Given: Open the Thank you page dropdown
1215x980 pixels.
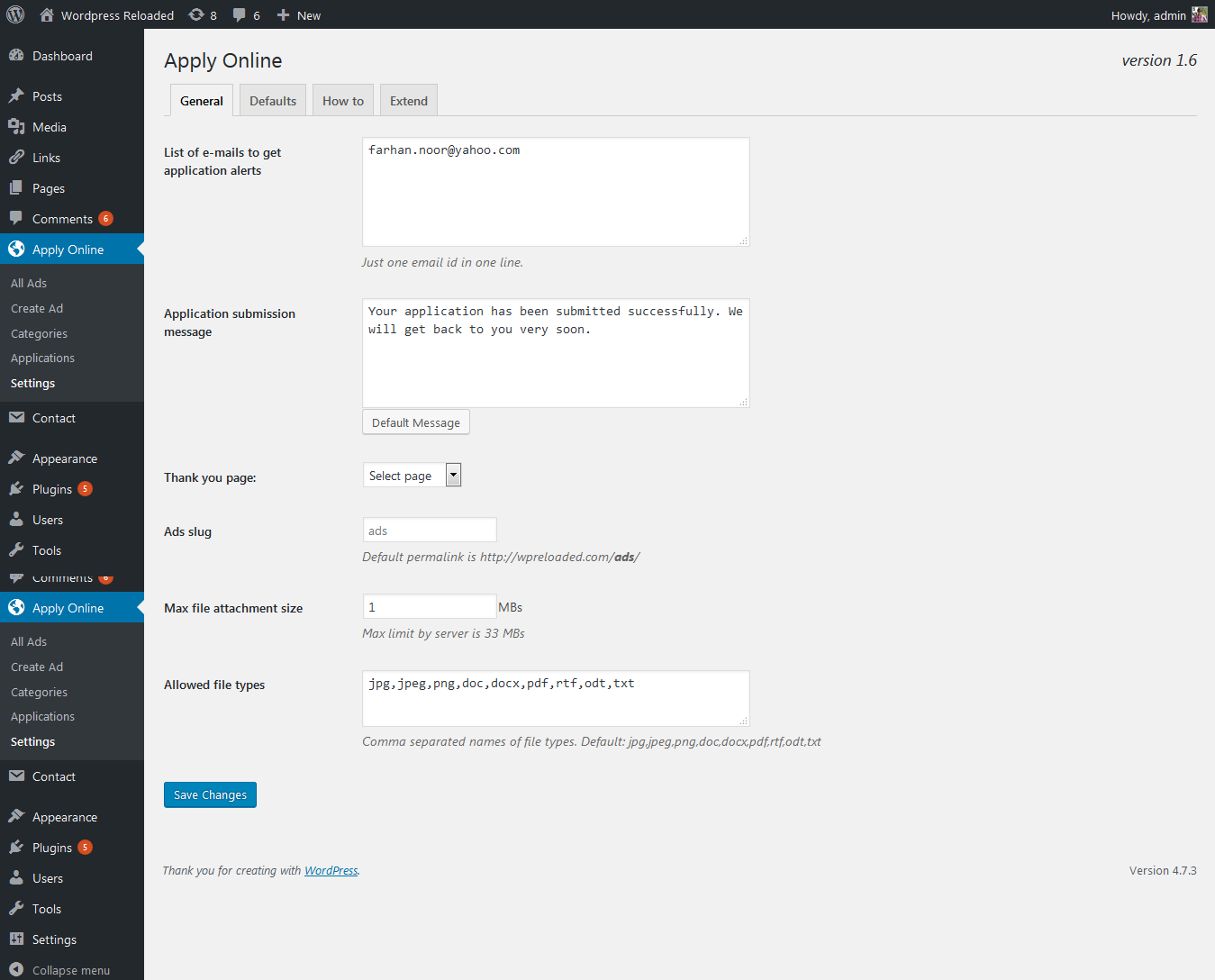Looking at the screenshot, I should (x=412, y=476).
